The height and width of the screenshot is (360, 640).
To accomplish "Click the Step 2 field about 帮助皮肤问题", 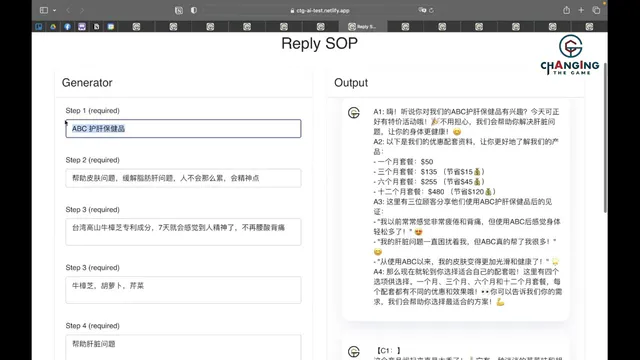I will tap(183, 178).
